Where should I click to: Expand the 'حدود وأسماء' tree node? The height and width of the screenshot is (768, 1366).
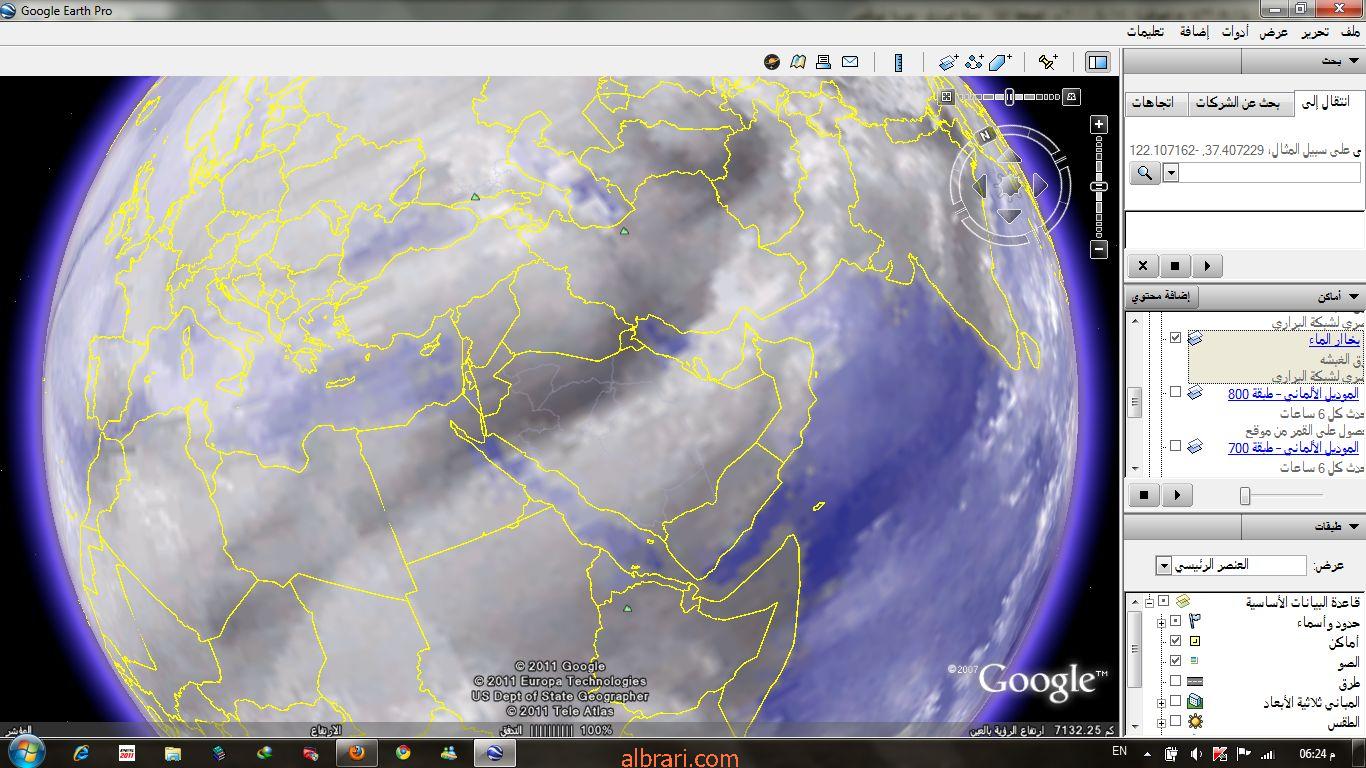coord(1162,621)
